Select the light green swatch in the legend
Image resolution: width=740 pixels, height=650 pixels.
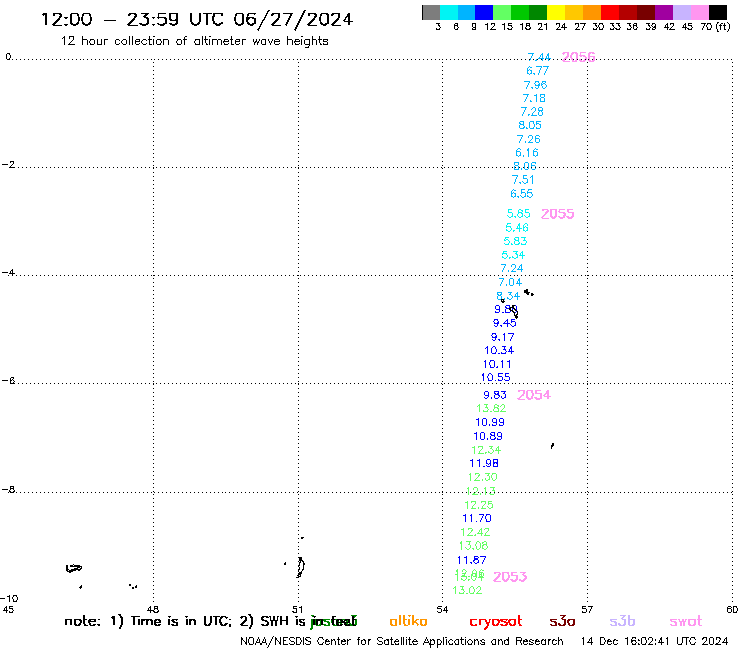502,12
